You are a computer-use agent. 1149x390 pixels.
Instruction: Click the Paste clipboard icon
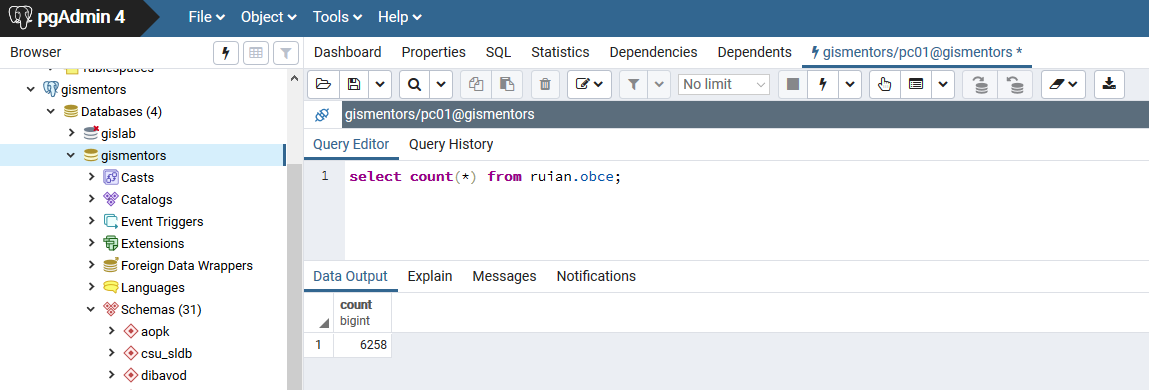[x=506, y=84]
